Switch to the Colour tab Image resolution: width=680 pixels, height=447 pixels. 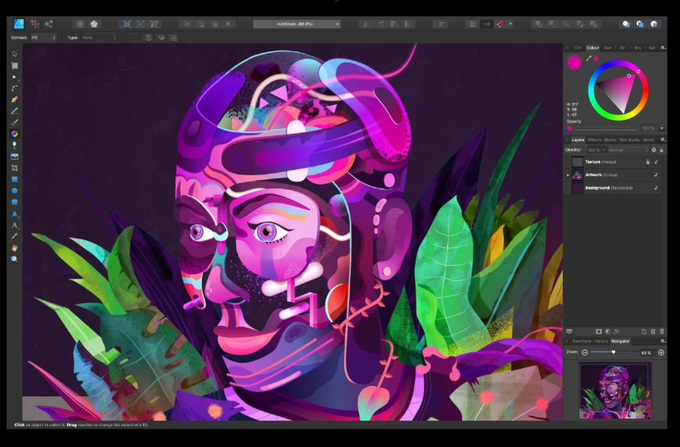pyautogui.click(x=592, y=48)
